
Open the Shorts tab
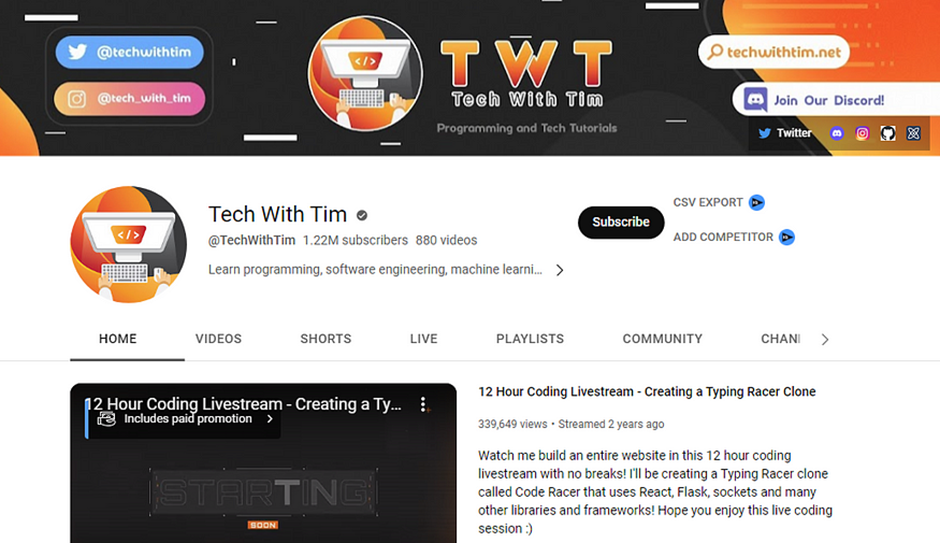click(326, 339)
